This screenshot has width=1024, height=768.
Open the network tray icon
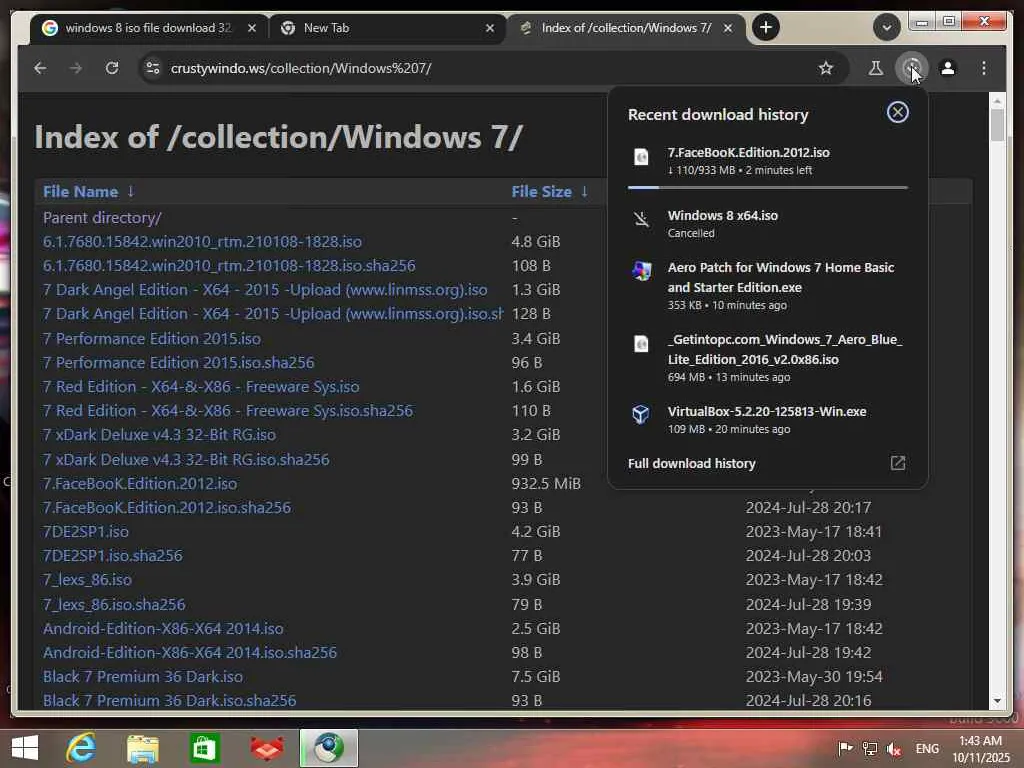pyautogui.click(x=869, y=748)
